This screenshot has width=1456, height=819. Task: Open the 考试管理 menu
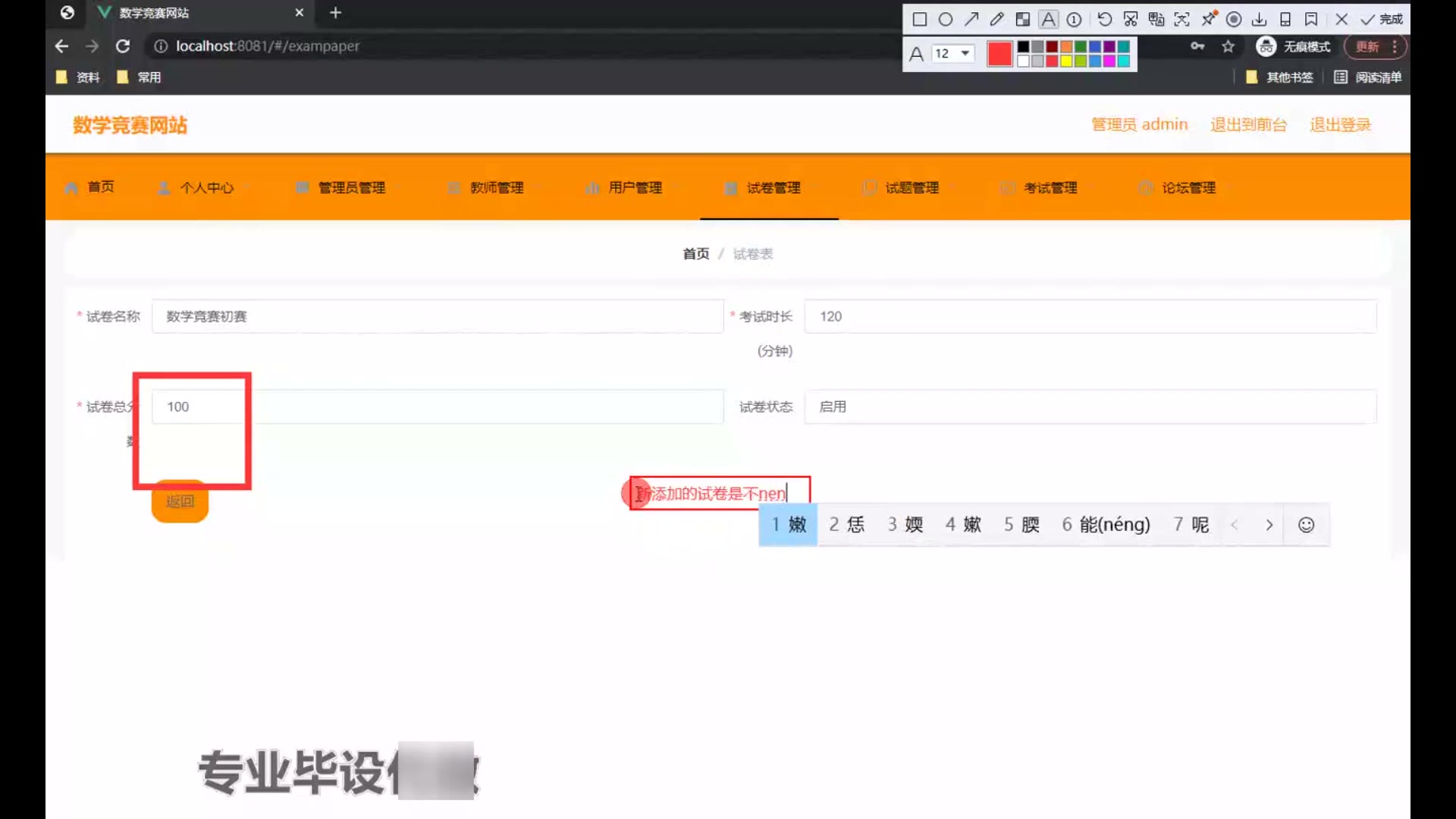tap(1050, 187)
